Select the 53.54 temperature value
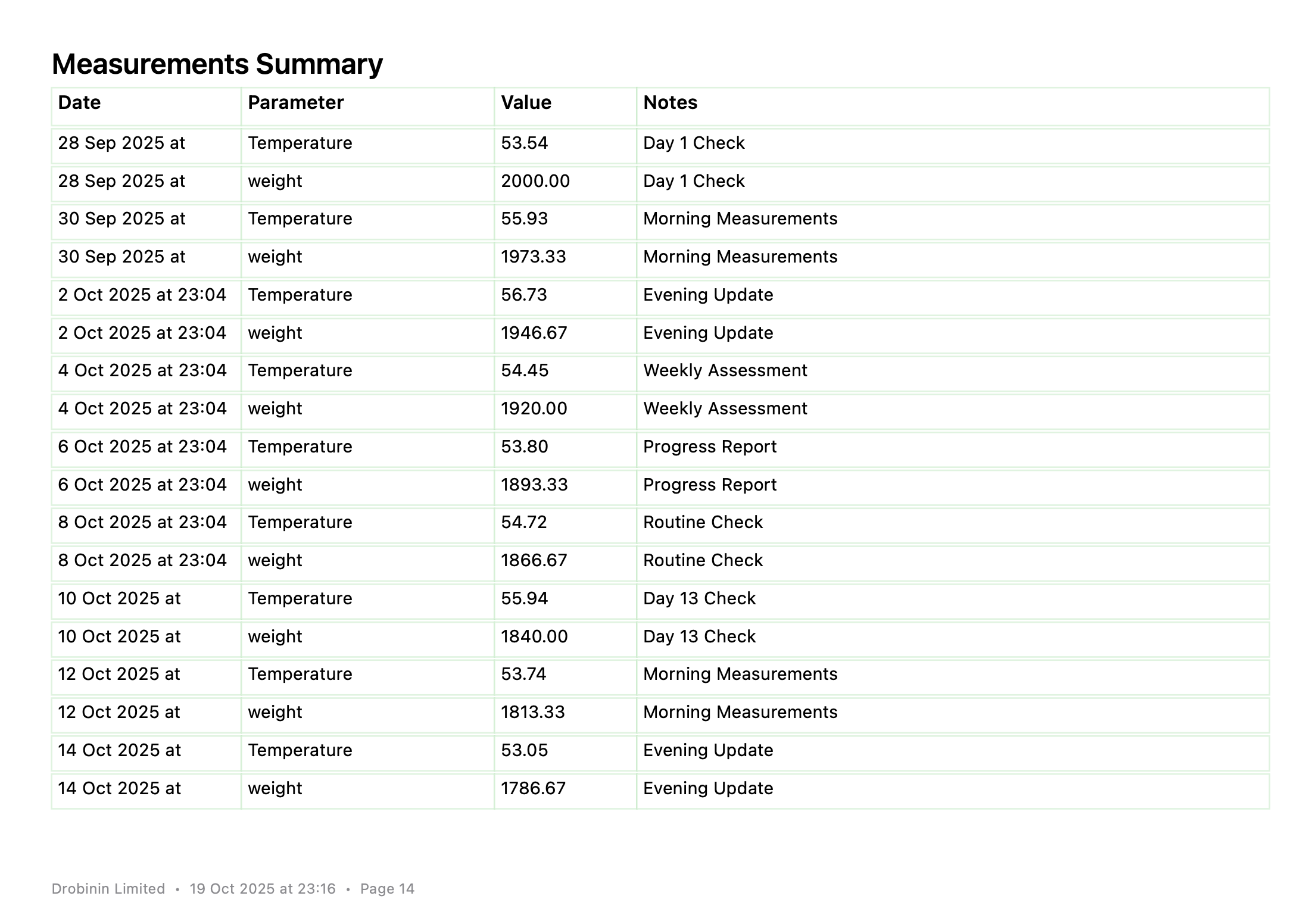 pos(524,143)
